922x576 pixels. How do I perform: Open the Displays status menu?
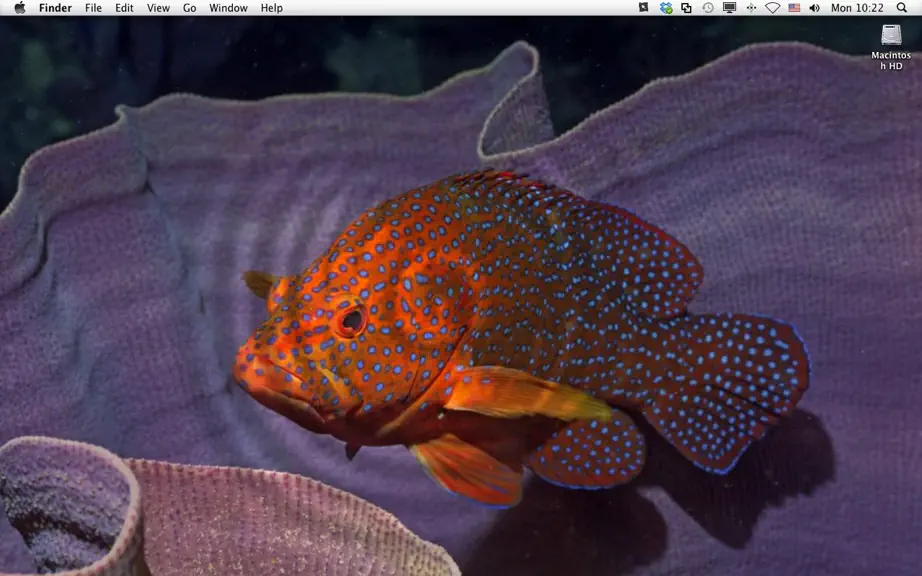pyautogui.click(x=730, y=8)
